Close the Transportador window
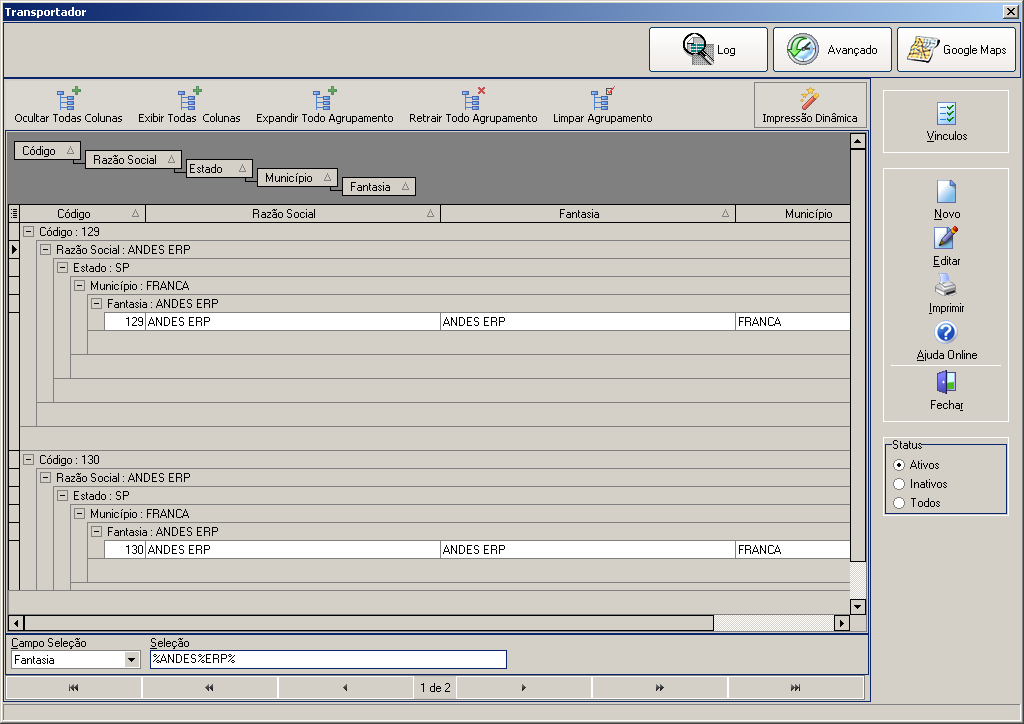 (1010, 11)
